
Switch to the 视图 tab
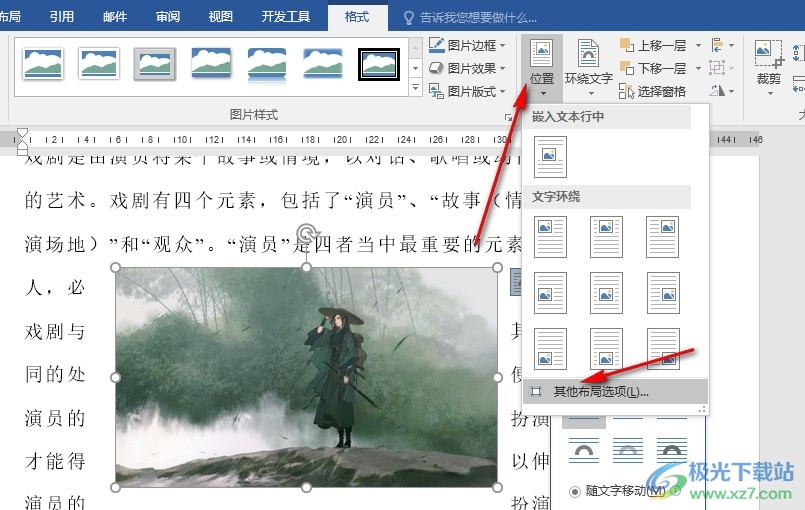[221, 16]
